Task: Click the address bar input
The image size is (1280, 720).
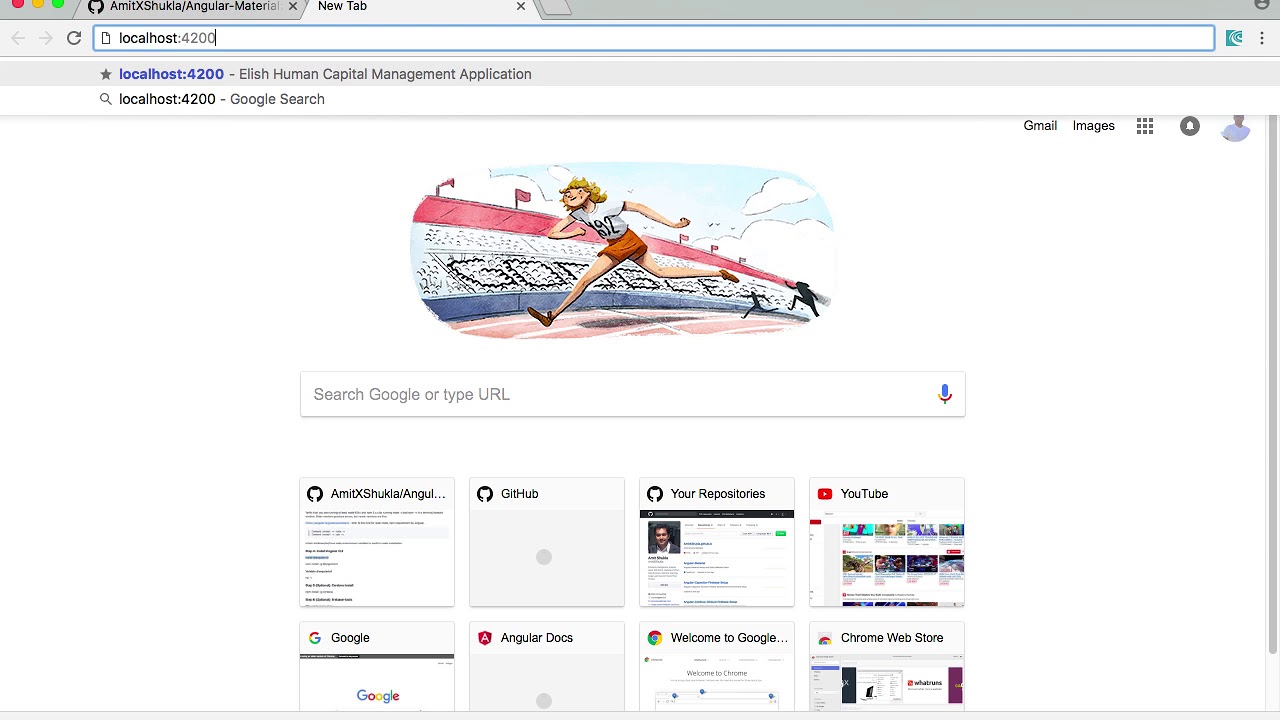Action: pyautogui.click(x=654, y=38)
